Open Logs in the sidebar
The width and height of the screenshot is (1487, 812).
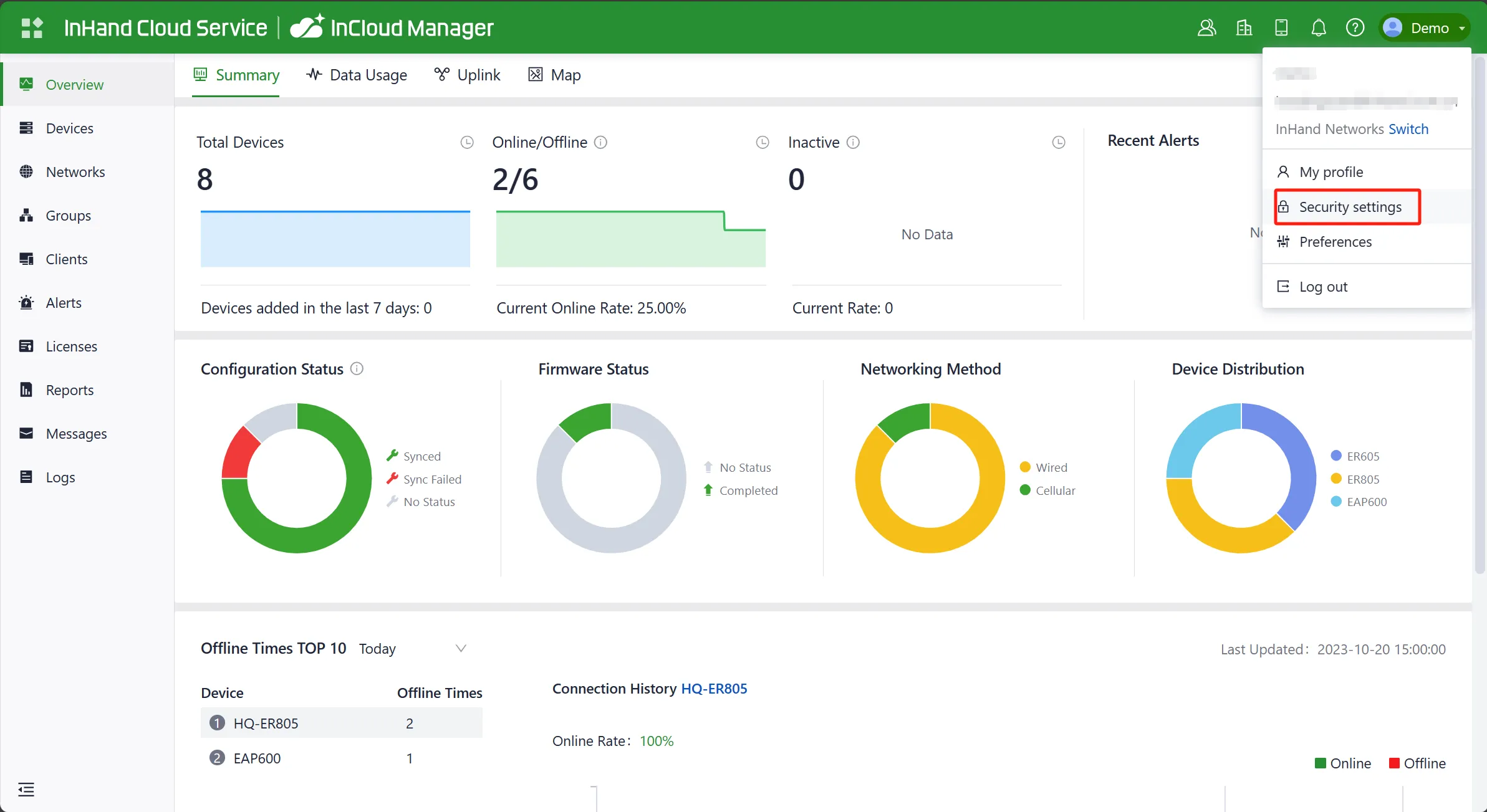click(87, 477)
